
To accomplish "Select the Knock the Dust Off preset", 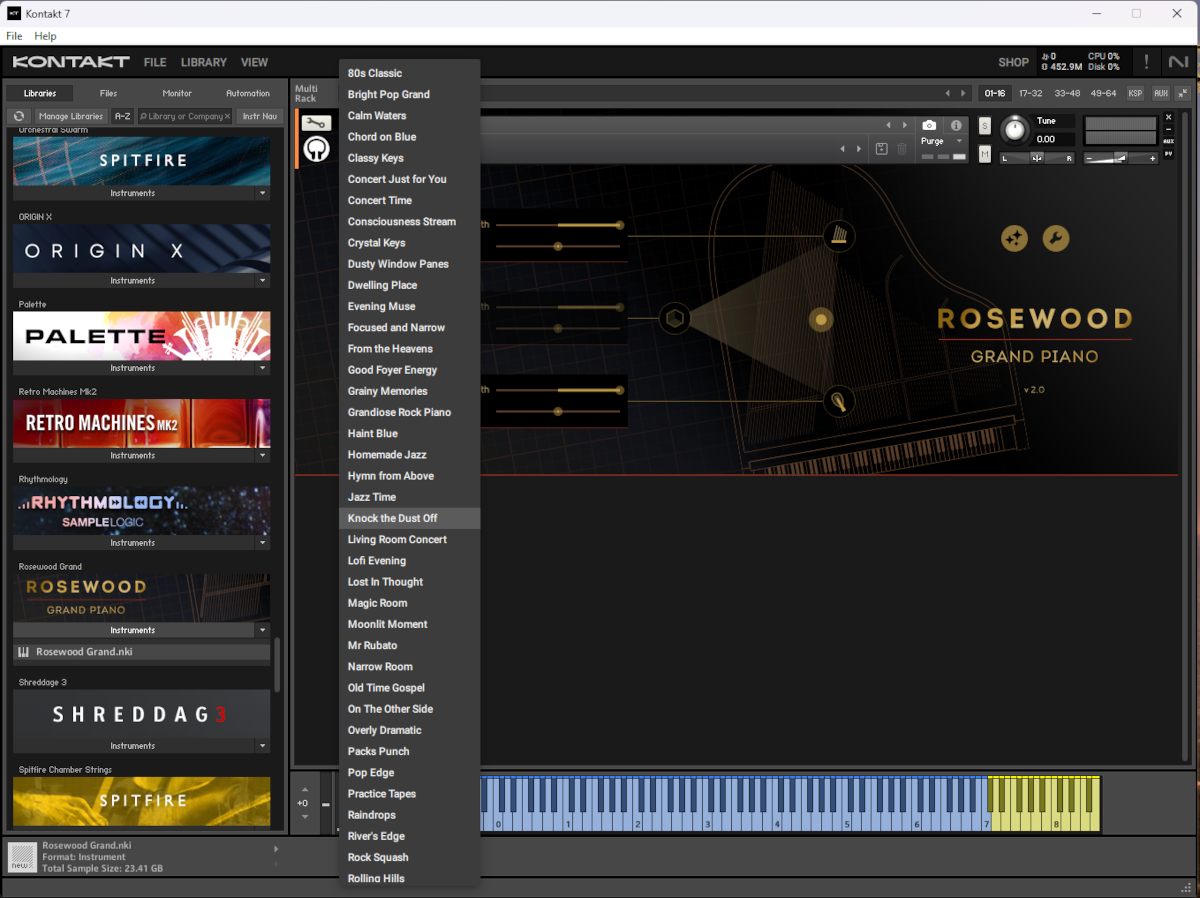I will pyautogui.click(x=410, y=518).
